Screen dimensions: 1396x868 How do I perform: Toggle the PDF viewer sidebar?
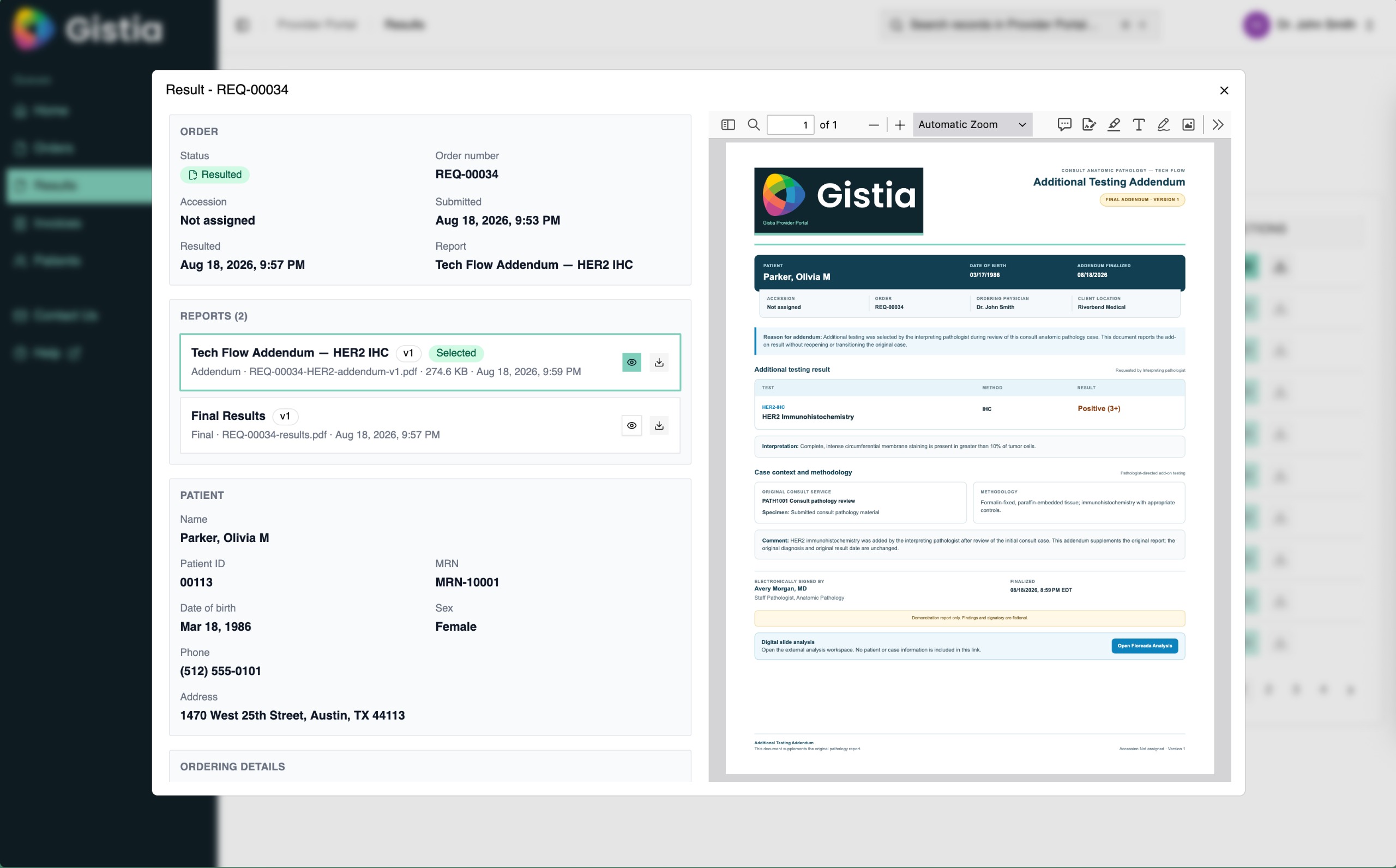tap(728, 124)
